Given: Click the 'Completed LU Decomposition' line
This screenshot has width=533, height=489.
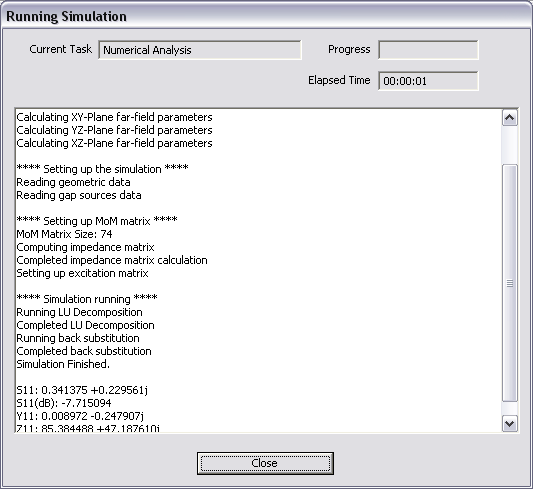Looking at the screenshot, I should tap(85, 325).
